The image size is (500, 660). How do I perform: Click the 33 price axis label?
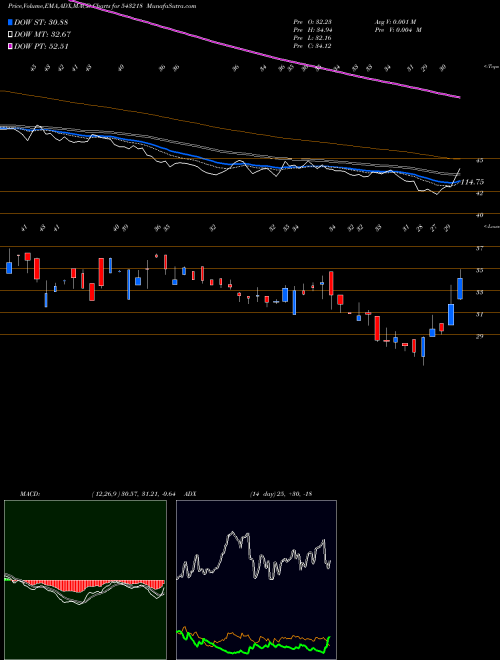coord(479,292)
